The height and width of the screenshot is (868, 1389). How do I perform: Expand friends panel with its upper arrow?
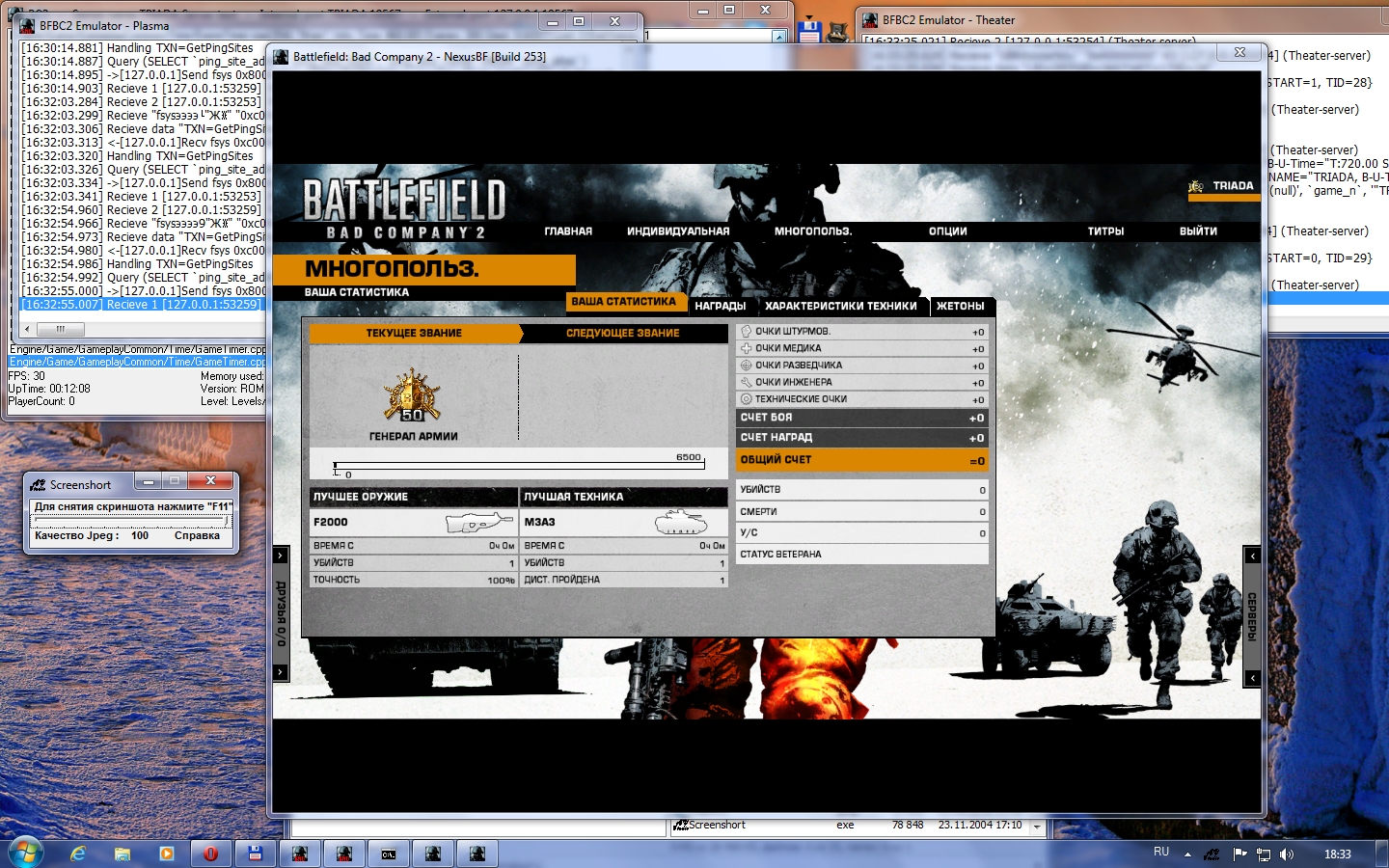pyautogui.click(x=281, y=556)
